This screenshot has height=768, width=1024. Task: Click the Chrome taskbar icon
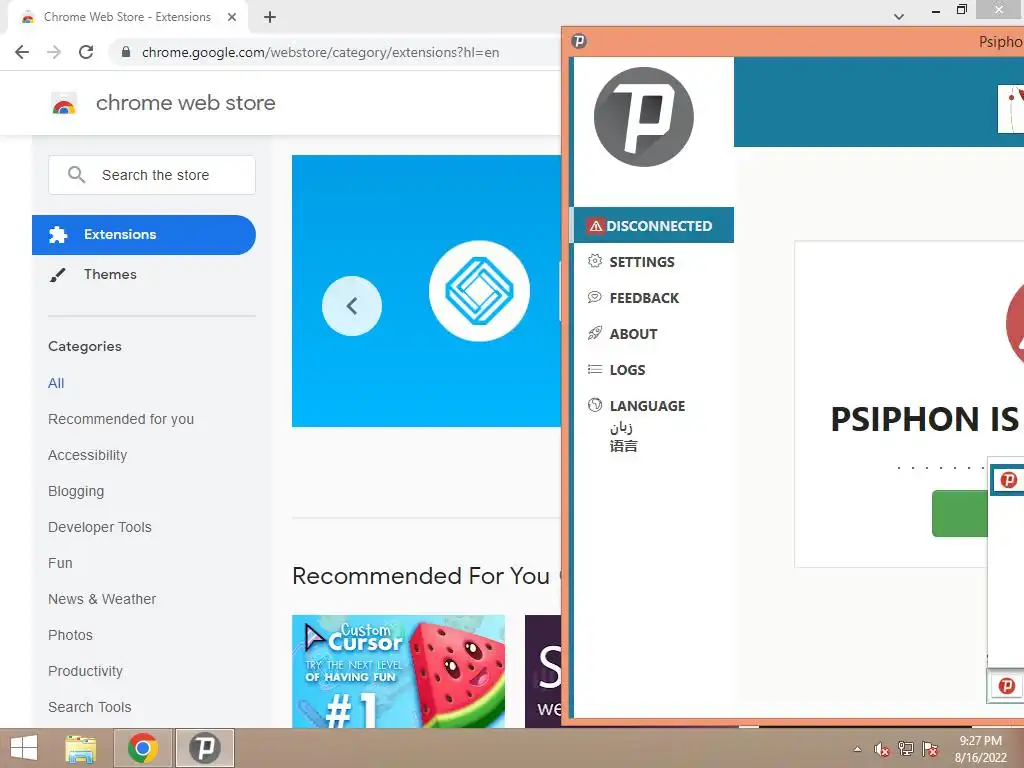tap(143, 748)
